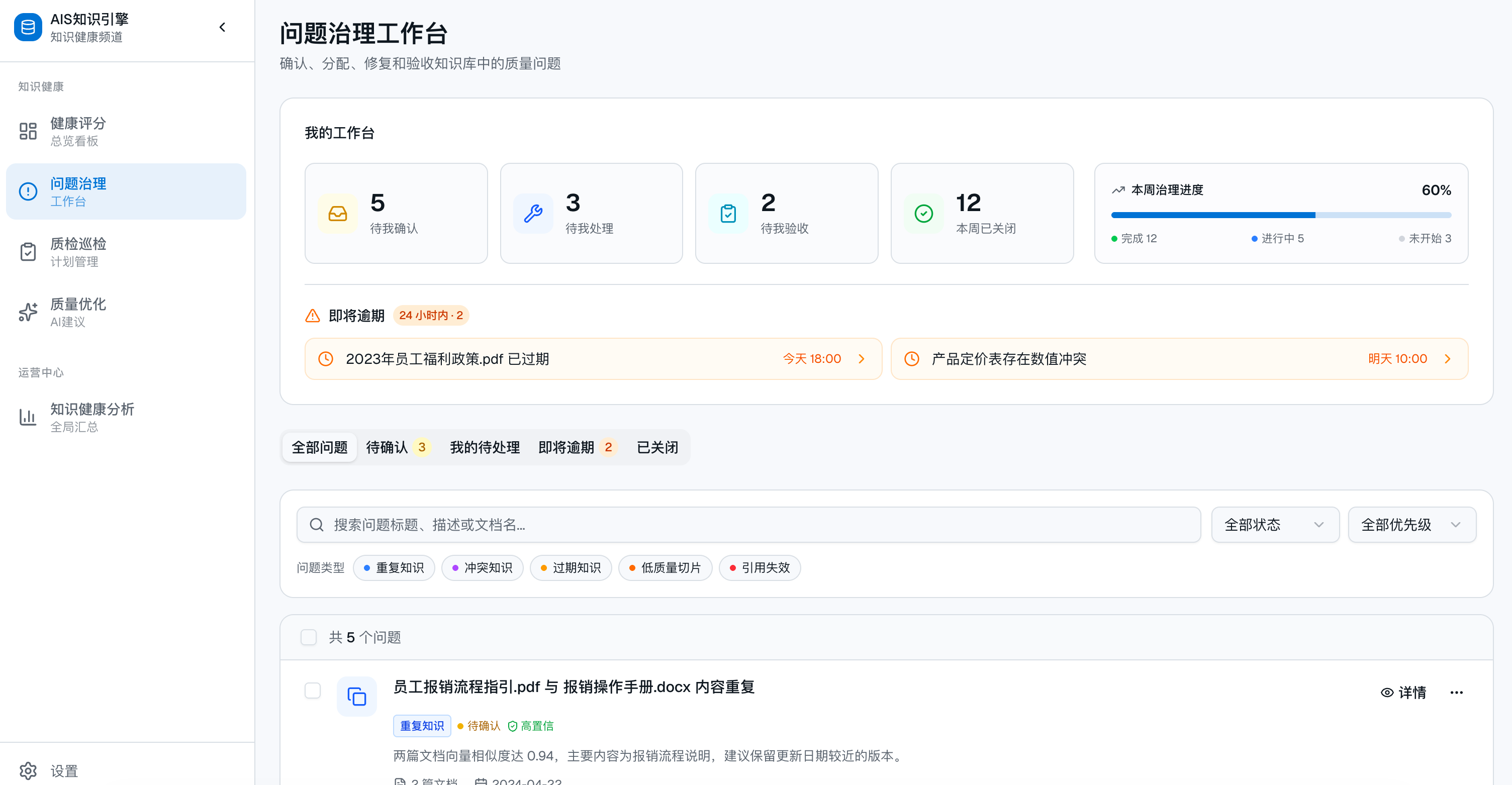1512x785 pixels.
Task: Switch to the 已关闭 tab
Action: [x=657, y=448]
